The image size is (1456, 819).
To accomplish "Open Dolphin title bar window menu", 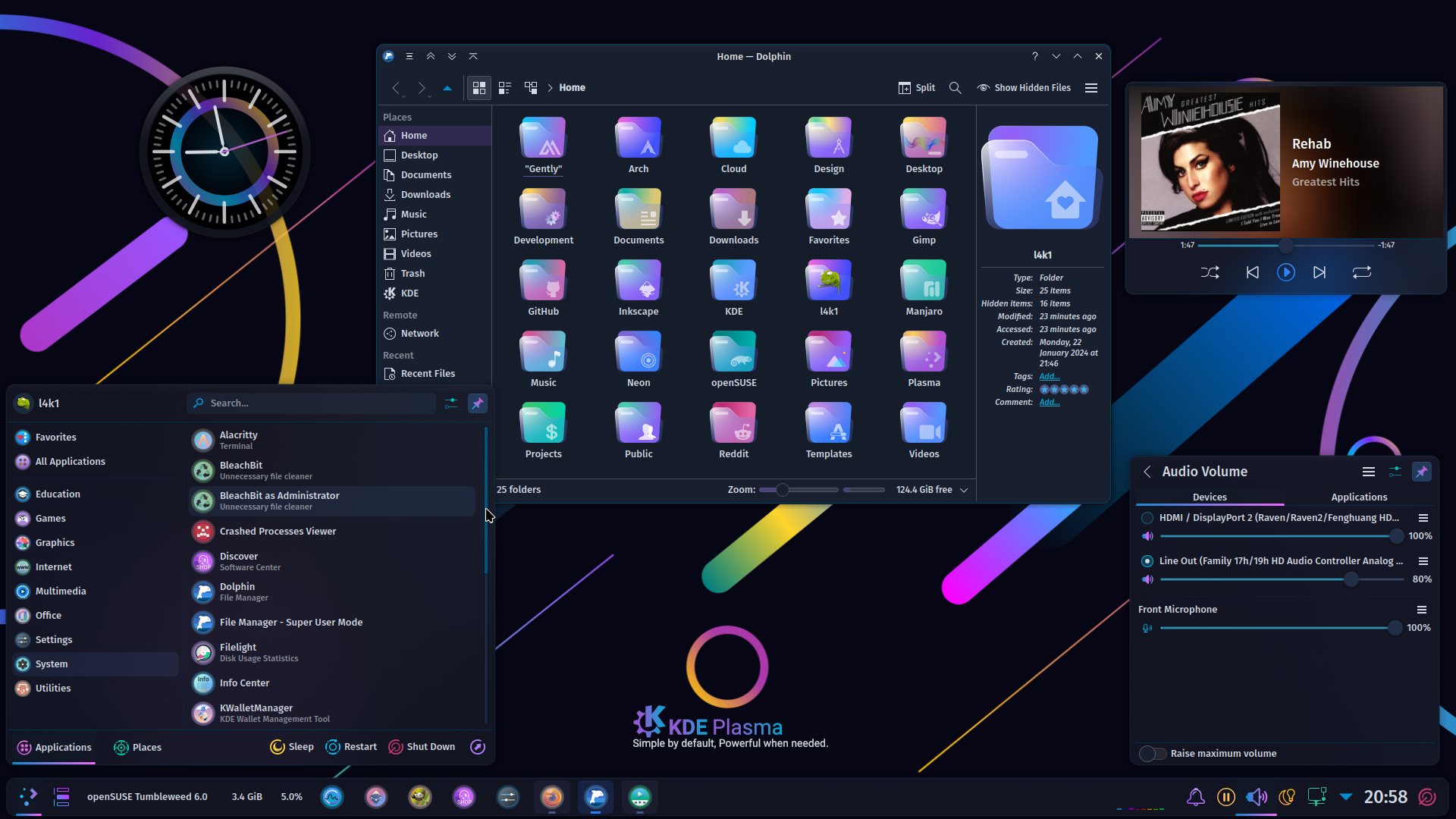I will (x=409, y=56).
